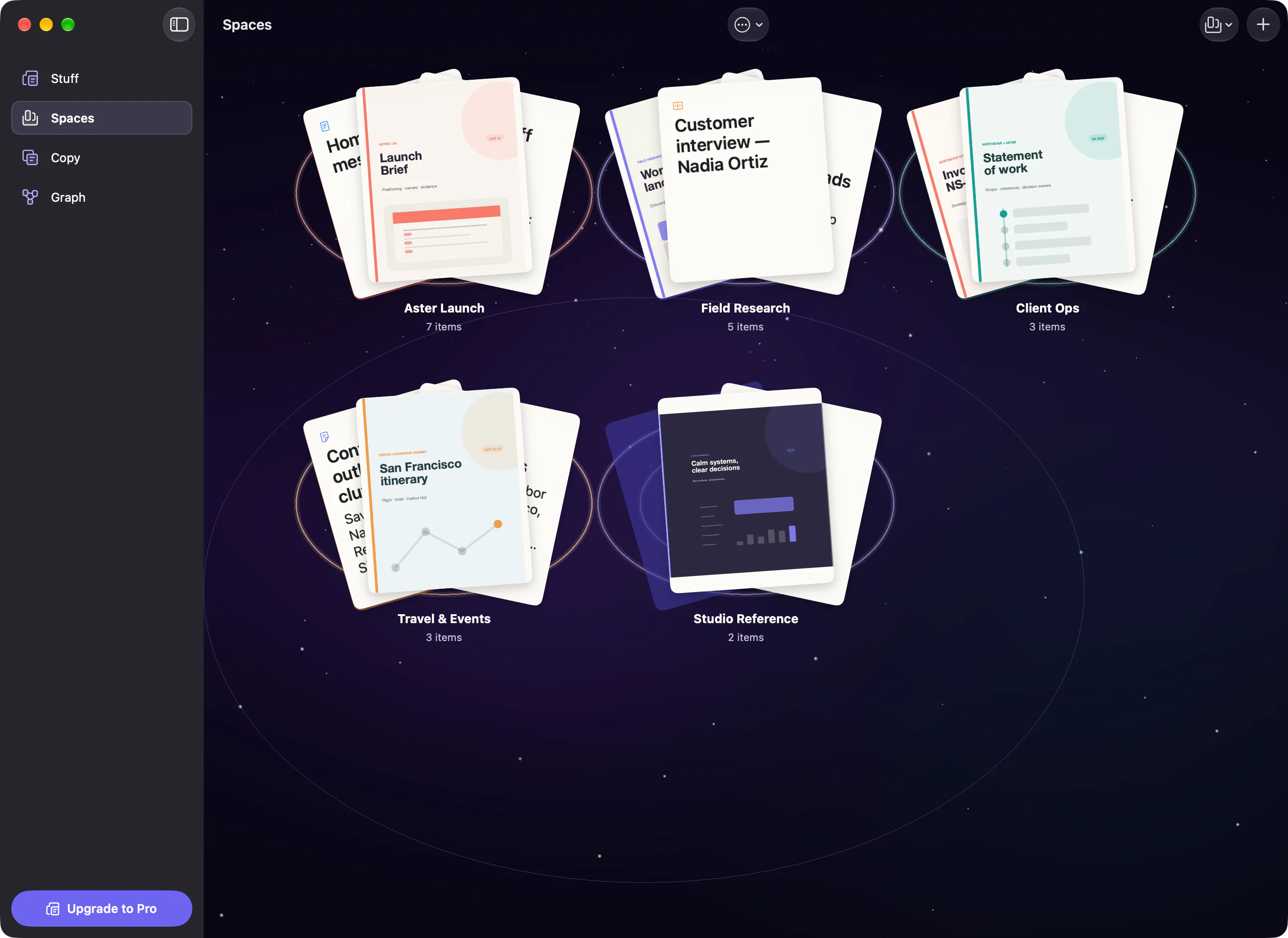Click the Copy sidebar icon
The height and width of the screenshot is (938, 1288).
30,158
